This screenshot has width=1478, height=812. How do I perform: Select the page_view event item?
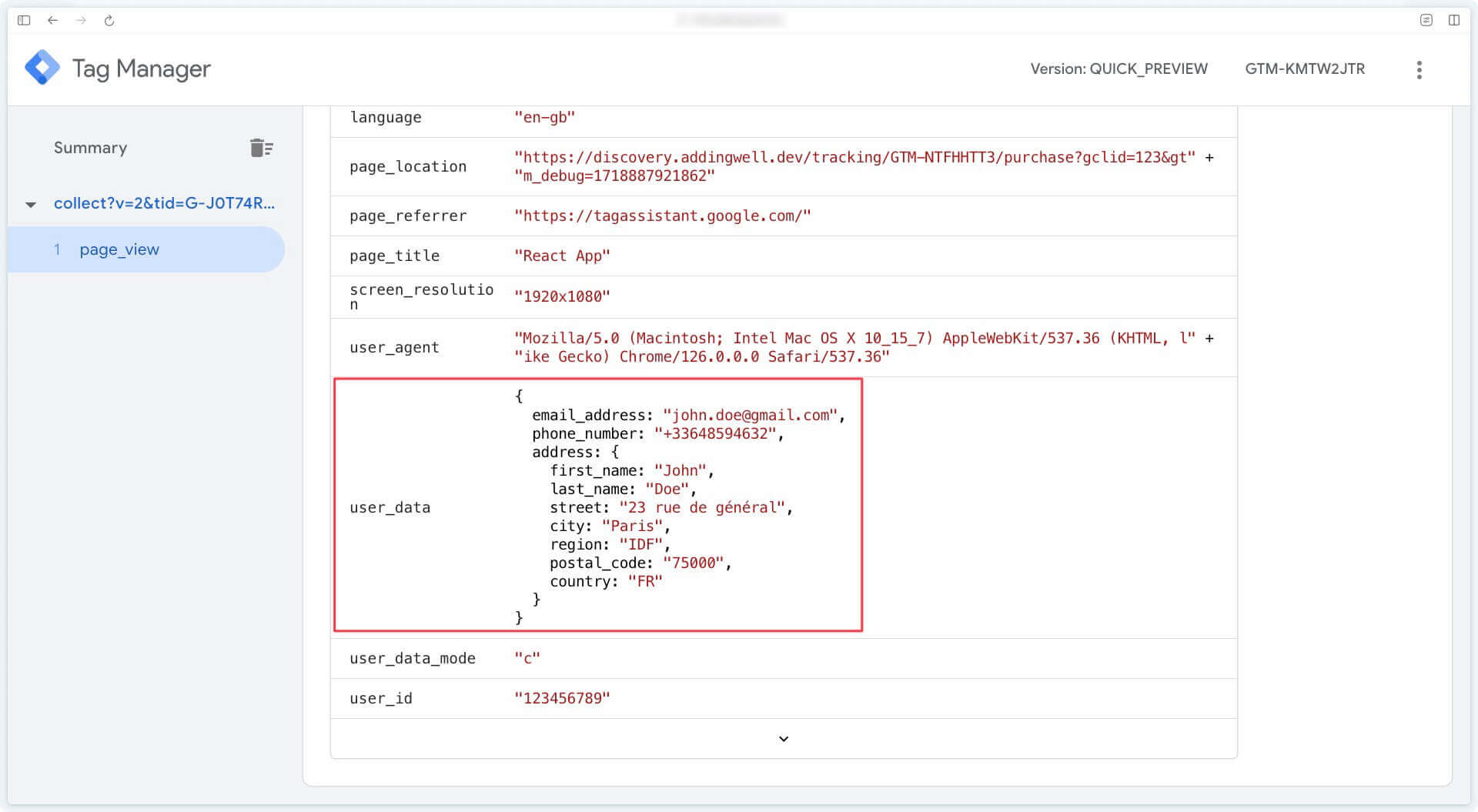[145, 249]
